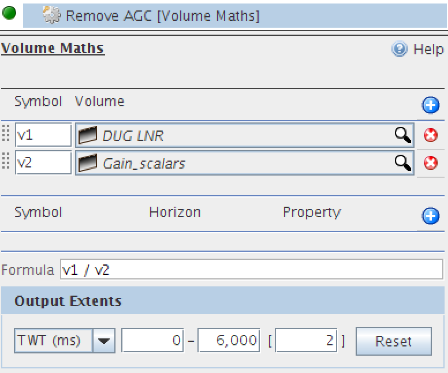
Task: Remove the v2 Gain_scalars row with the red X
Action: [x=431, y=163]
